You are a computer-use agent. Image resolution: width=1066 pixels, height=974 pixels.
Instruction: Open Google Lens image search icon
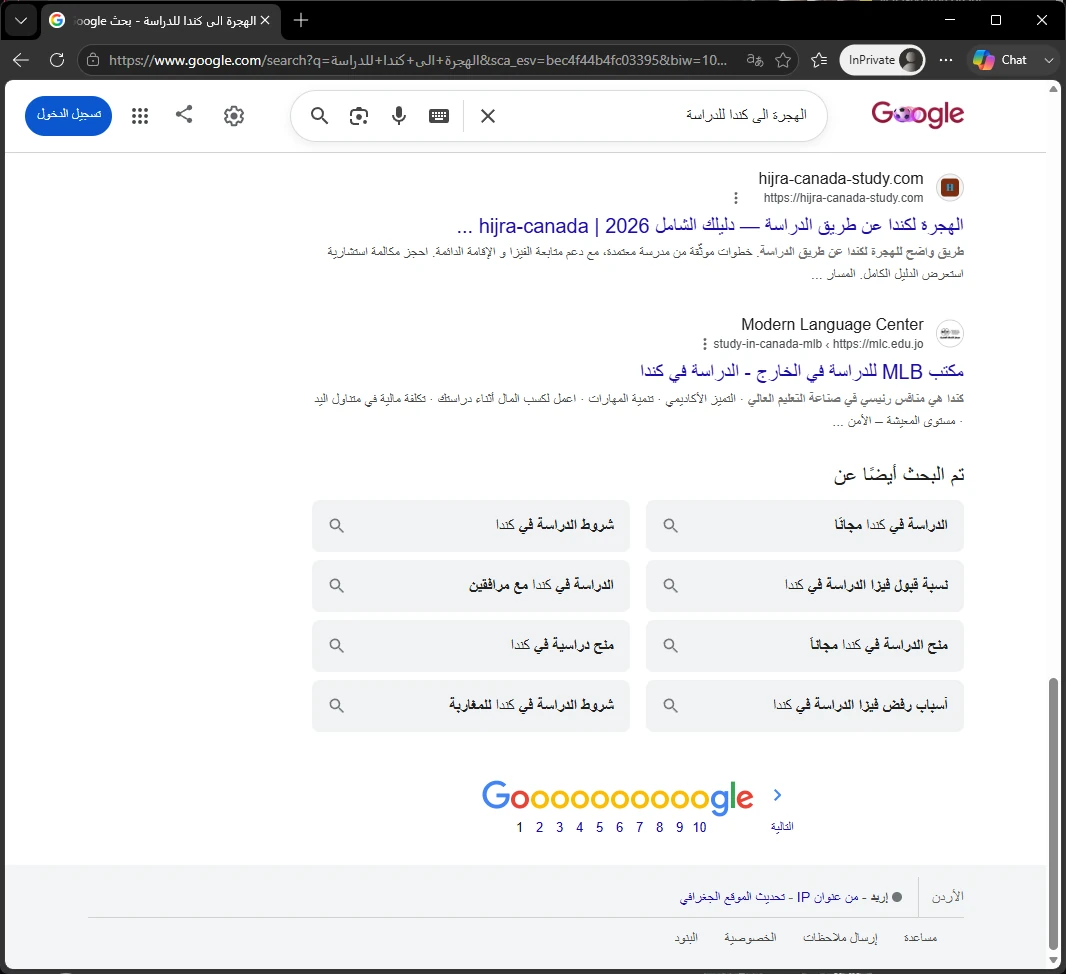tap(359, 116)
